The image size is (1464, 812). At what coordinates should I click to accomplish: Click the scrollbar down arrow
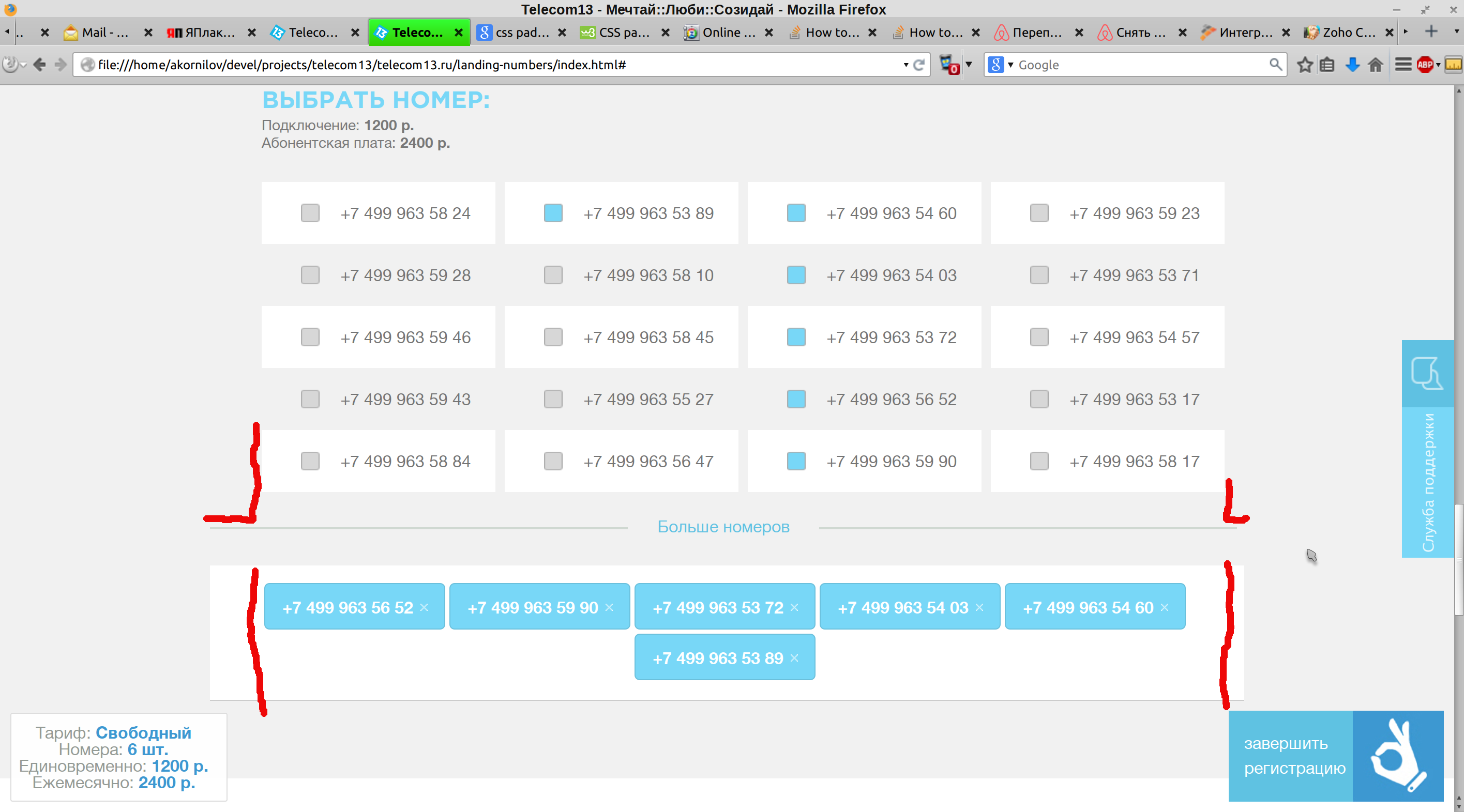click(1458, 807)
